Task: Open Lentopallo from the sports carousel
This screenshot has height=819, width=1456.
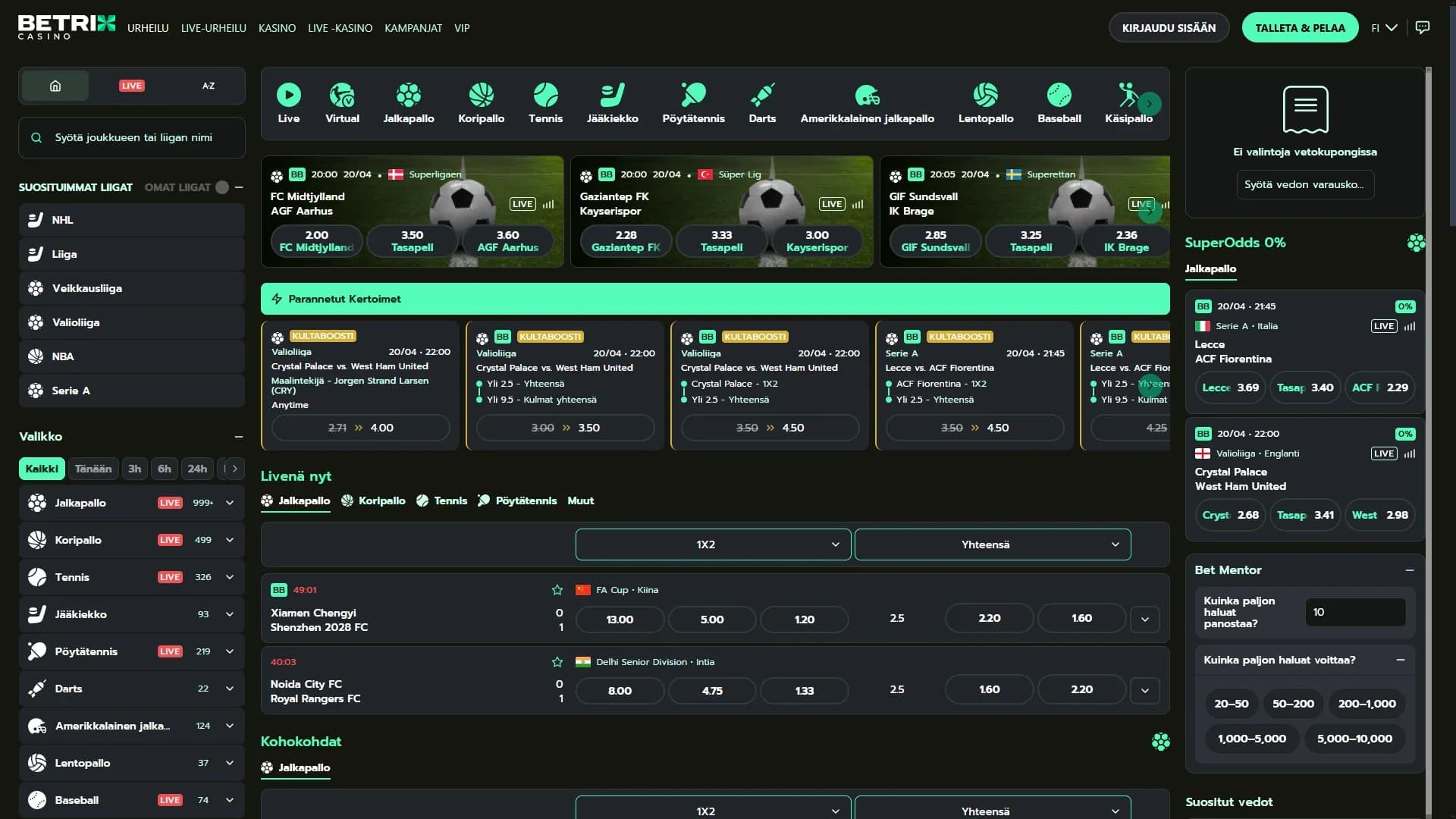Action: pyautogui.click(x=985, y=103)
